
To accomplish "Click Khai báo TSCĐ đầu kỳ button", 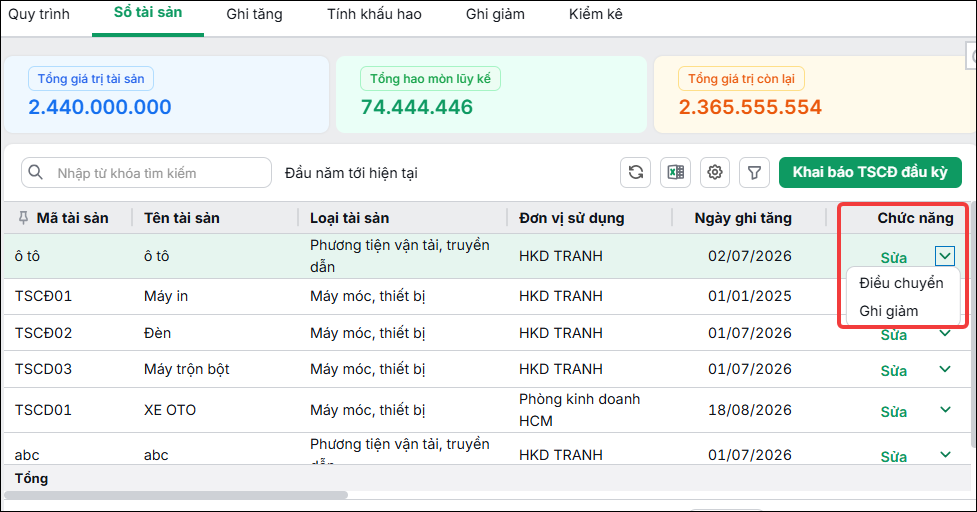I will (870, 173).
